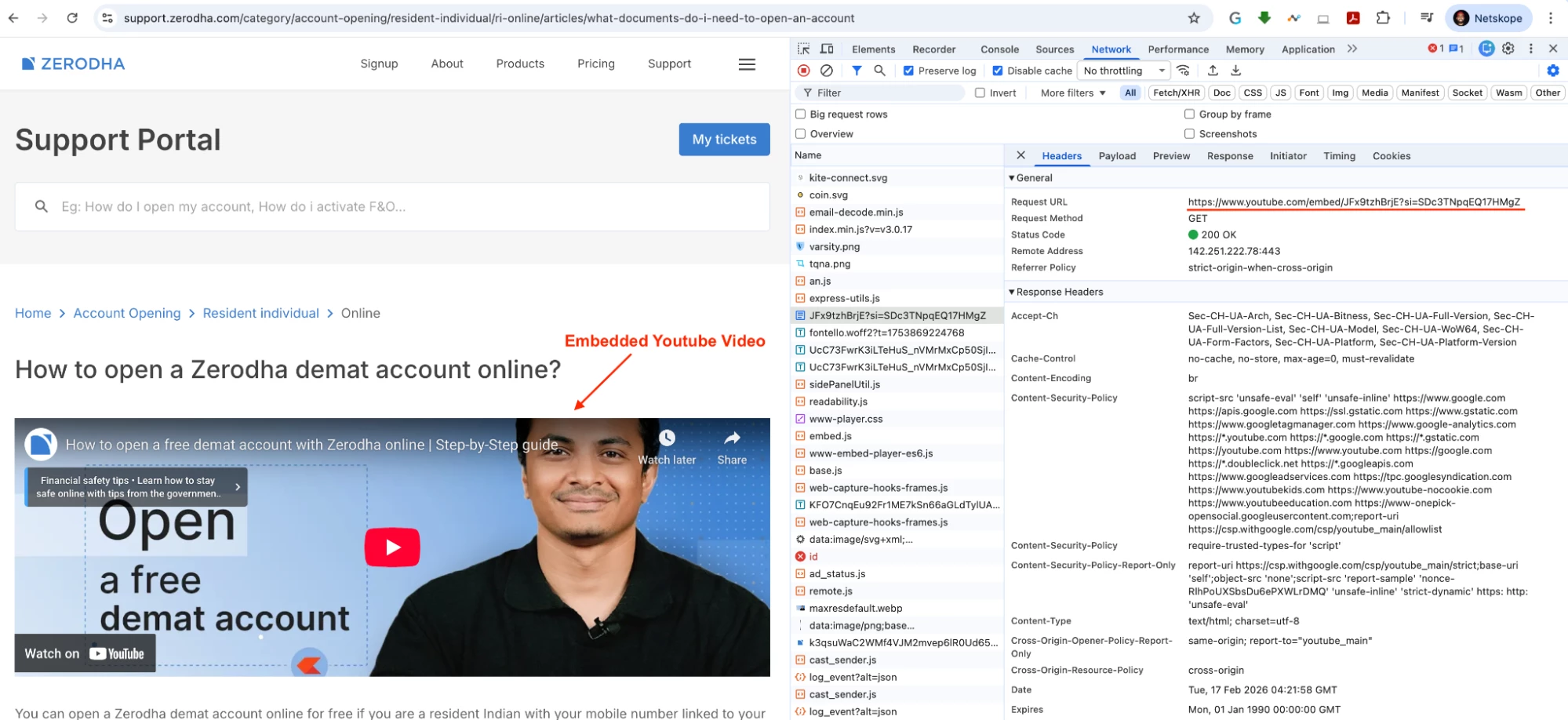Open network settings blue gear
This screenshot has width=1568, height=720.
[1553, 71]
